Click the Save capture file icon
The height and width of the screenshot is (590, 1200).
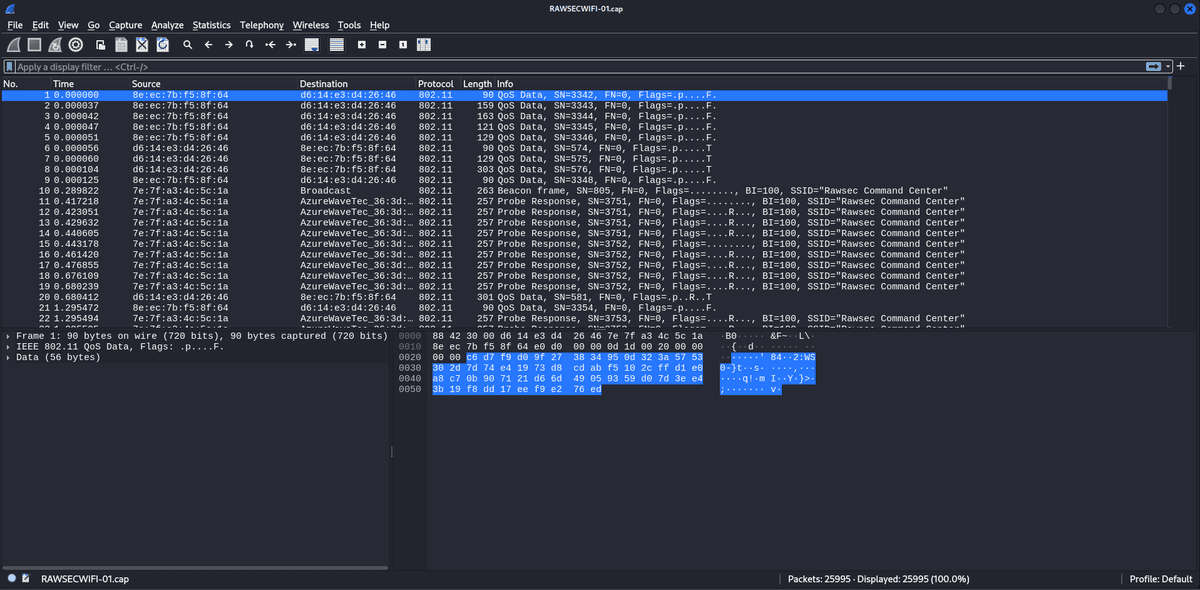121,45
